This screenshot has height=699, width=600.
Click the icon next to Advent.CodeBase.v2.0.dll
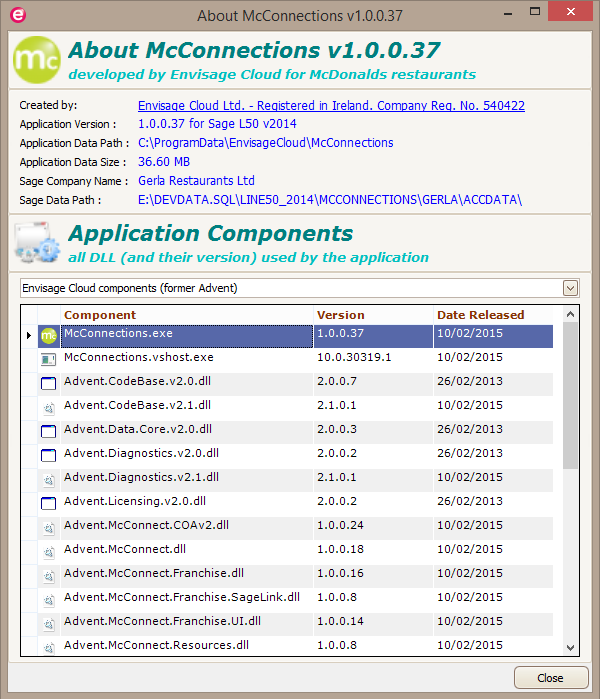pyautogui.click(x=49, y=383)
